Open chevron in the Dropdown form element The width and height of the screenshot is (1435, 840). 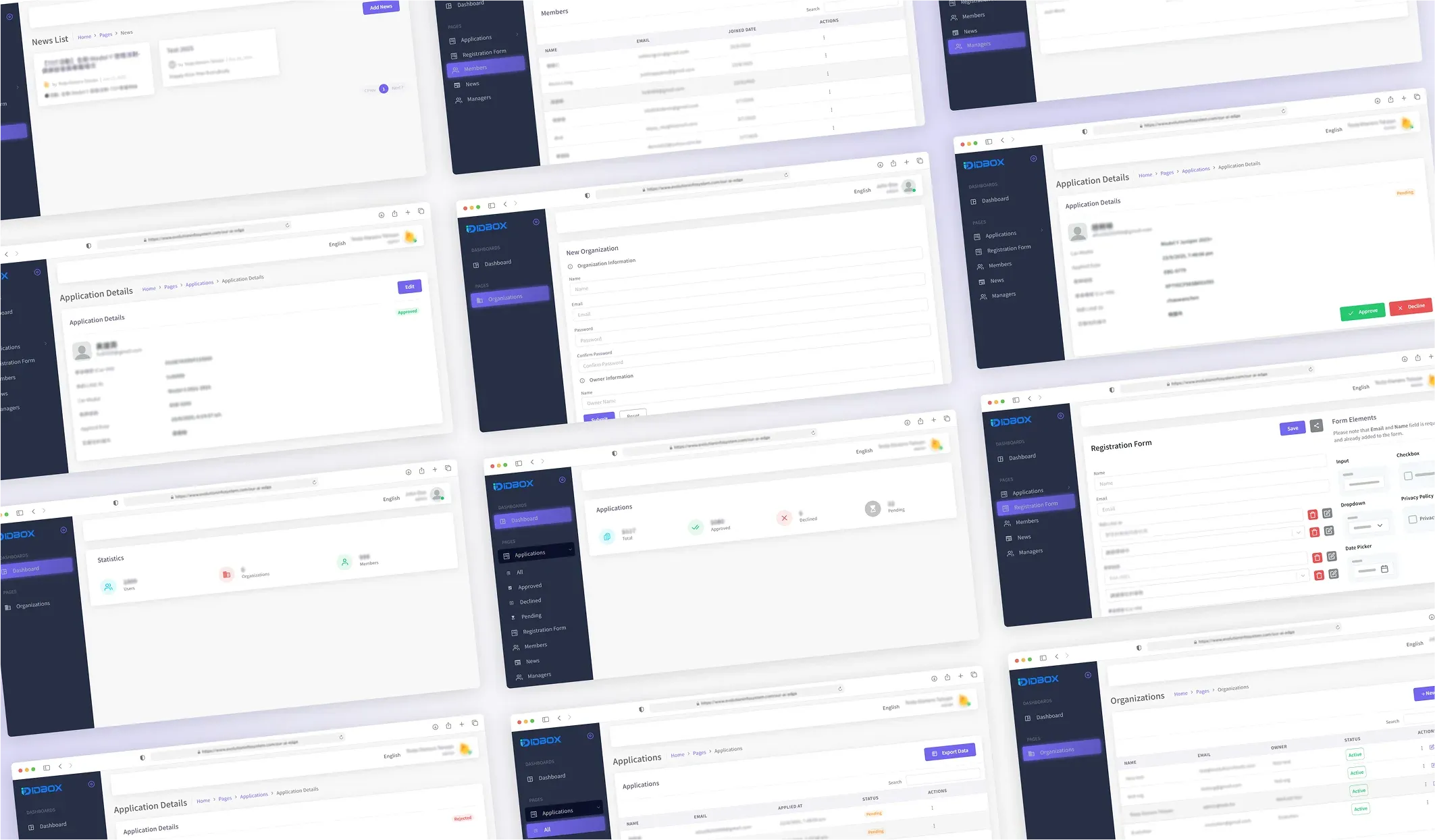(1380, 525)
